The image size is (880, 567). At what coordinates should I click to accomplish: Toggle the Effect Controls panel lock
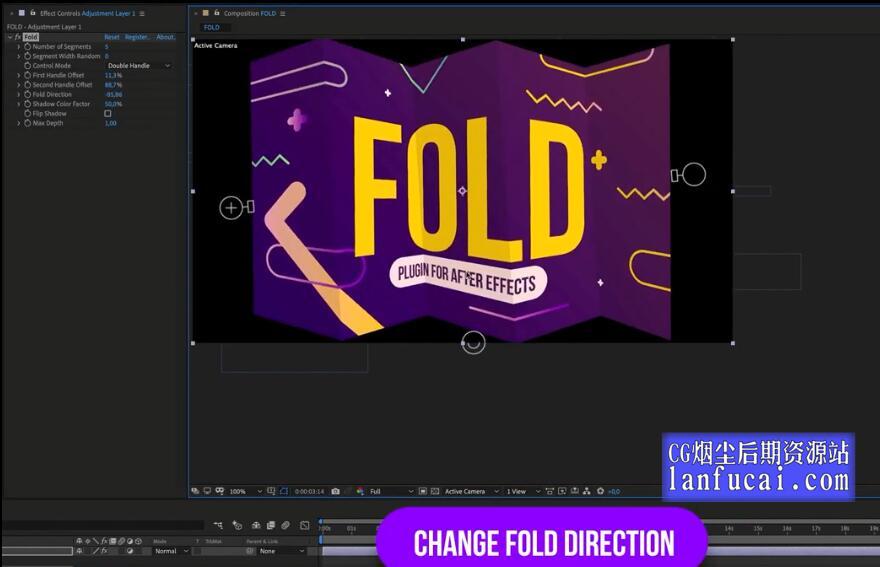pyautogui.click(x=33, y=12)
